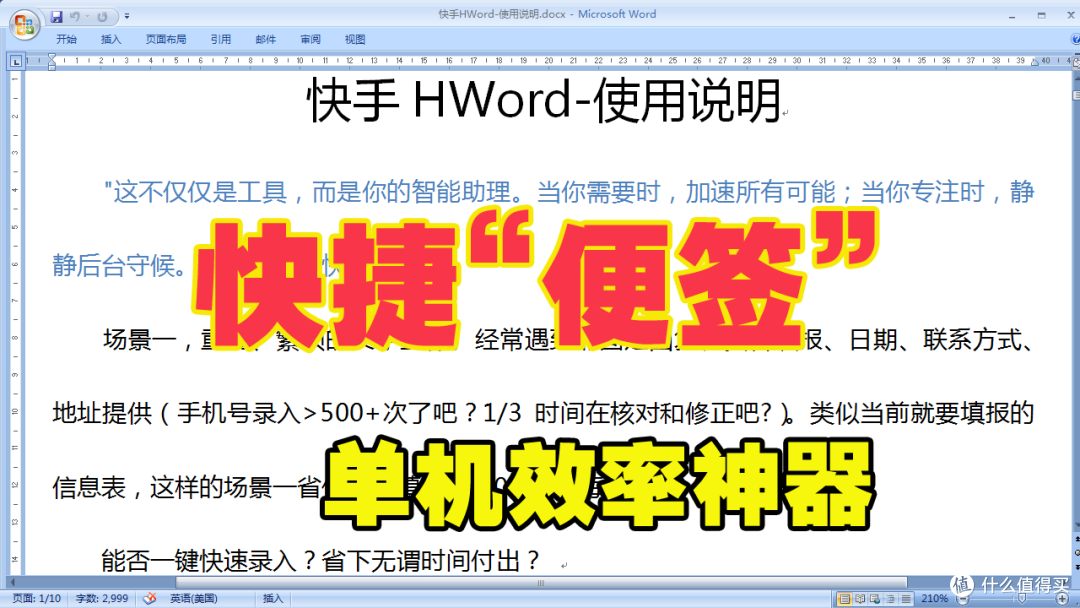
Task: Switch to Print Layout view icon
Action: coord(844,599)
